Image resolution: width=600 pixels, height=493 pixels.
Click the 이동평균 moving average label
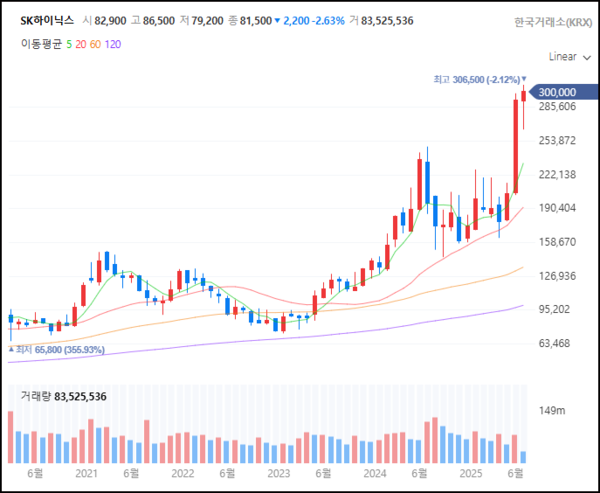[43, 44]
